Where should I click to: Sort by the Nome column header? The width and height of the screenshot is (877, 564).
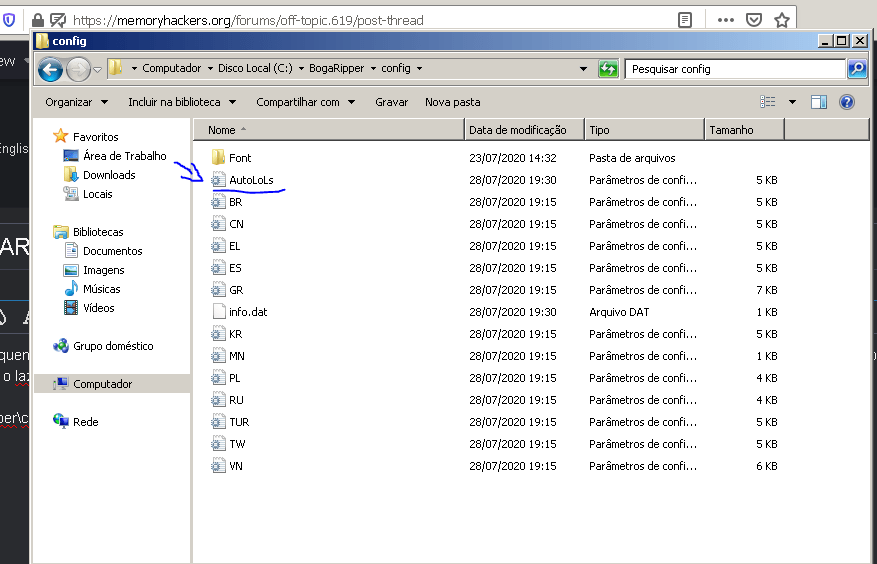point(329,130)
